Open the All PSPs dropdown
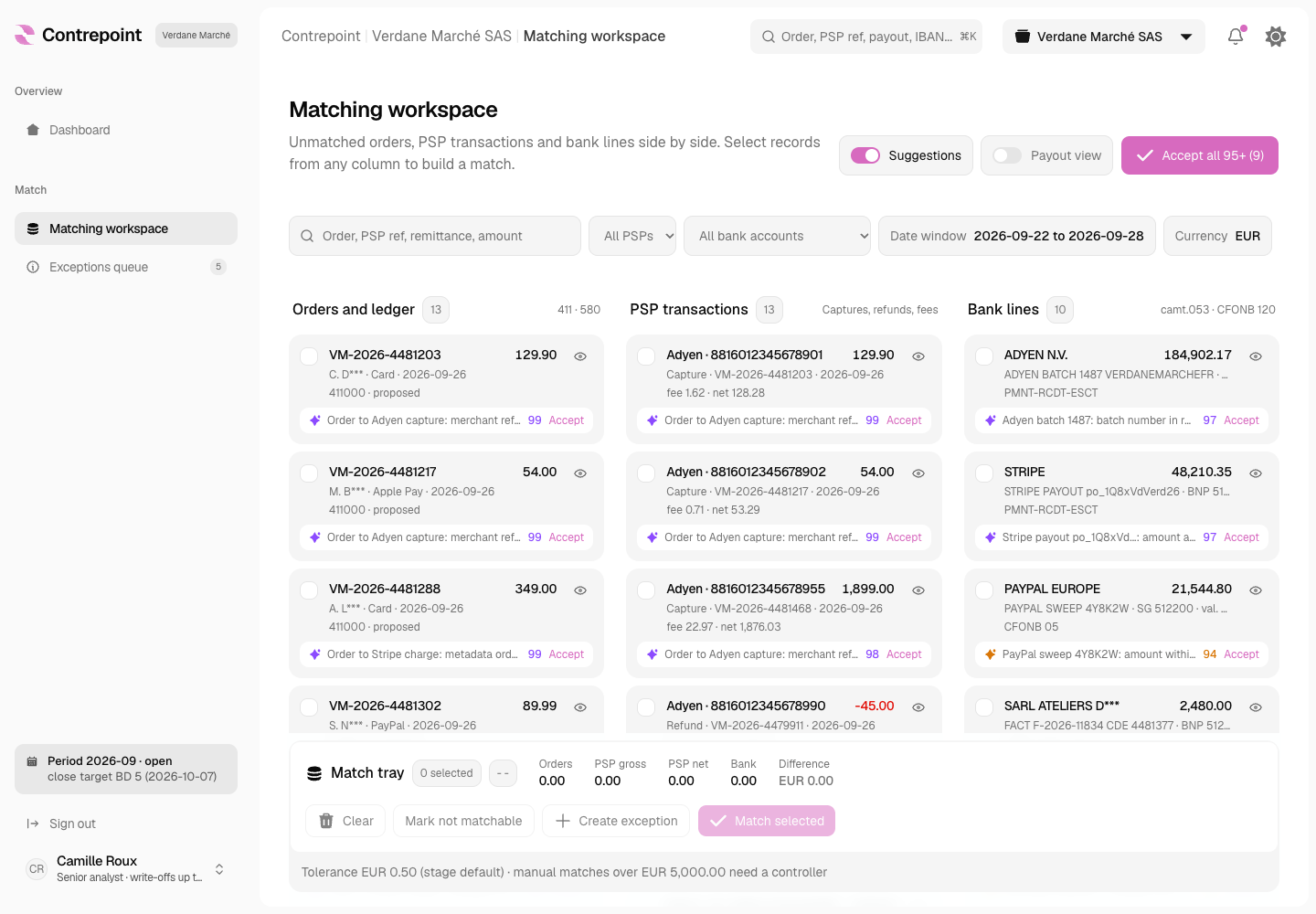The width and height of the screenshot is (1316, 914). point(632,236)
